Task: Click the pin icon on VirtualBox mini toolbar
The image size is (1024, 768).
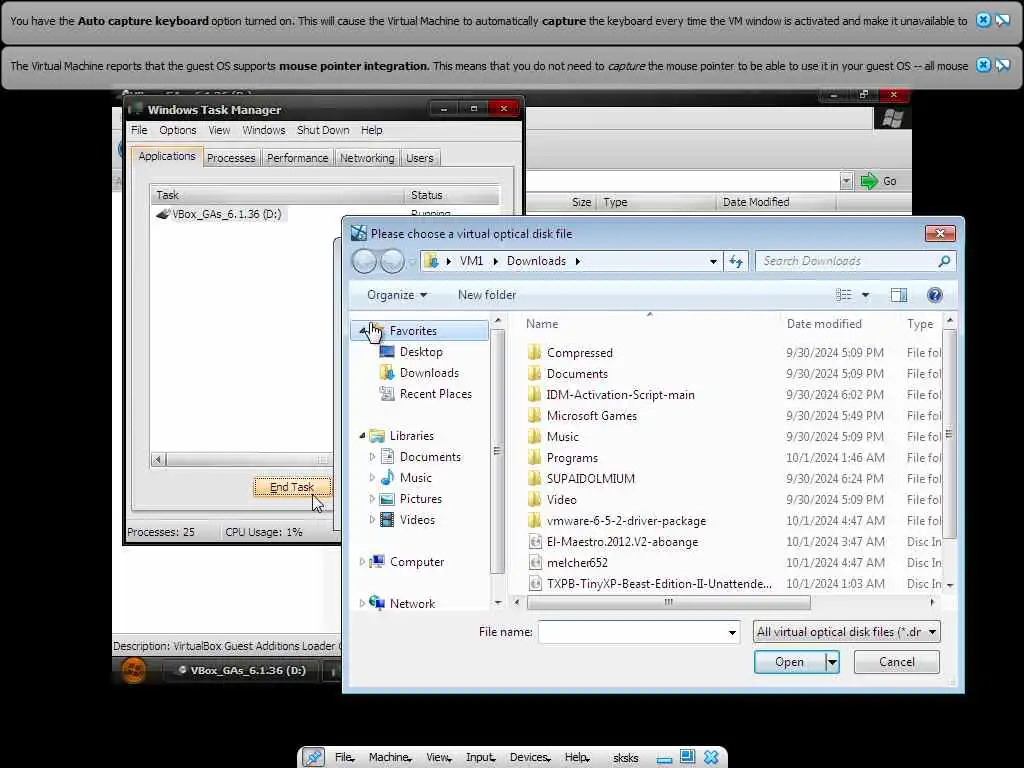Action: pos(313,758)
